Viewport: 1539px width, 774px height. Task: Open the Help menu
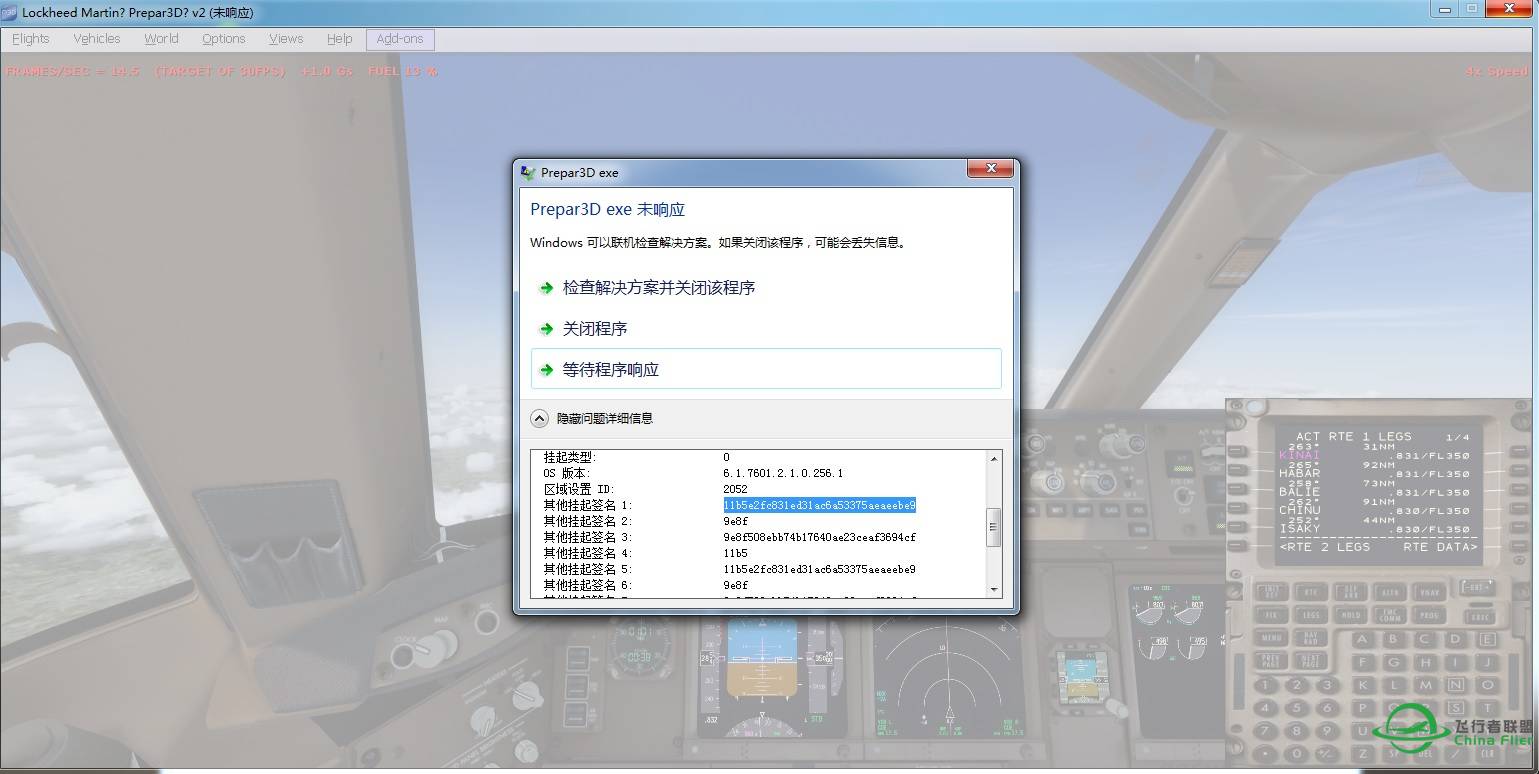click(x=340, y=39)
